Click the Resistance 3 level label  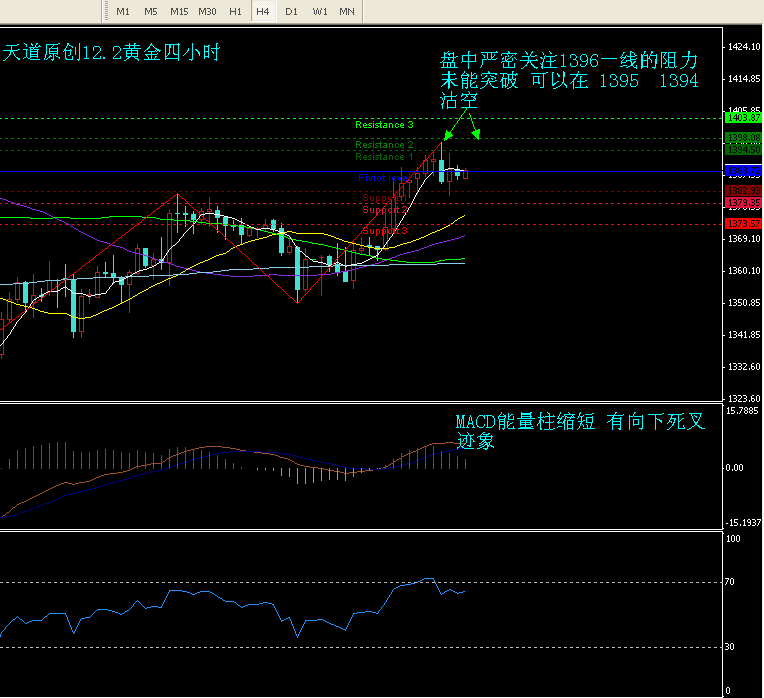pos(384,125)
